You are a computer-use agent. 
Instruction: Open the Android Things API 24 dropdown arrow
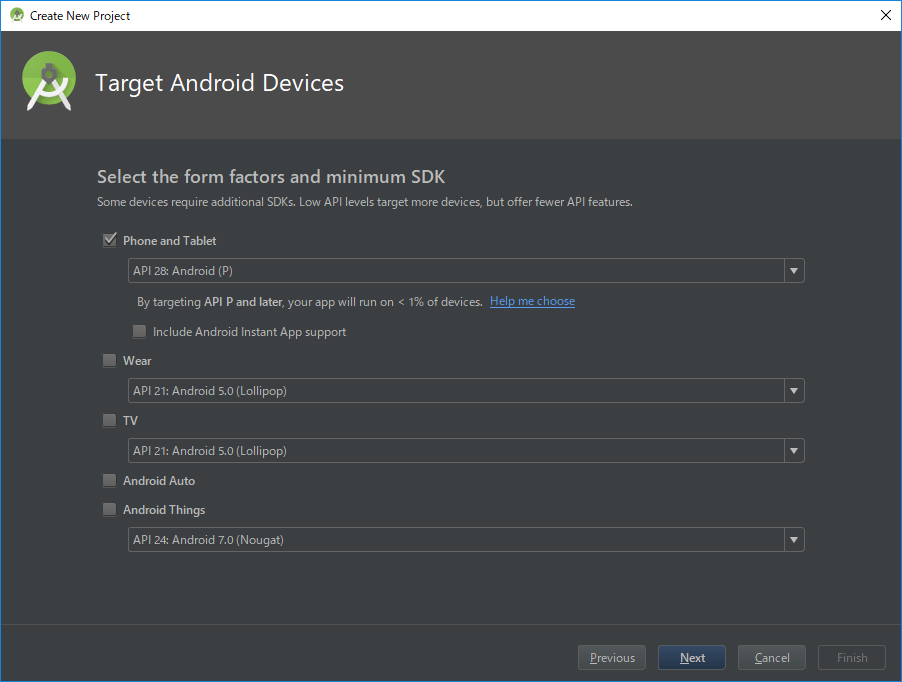pos(794,540)
